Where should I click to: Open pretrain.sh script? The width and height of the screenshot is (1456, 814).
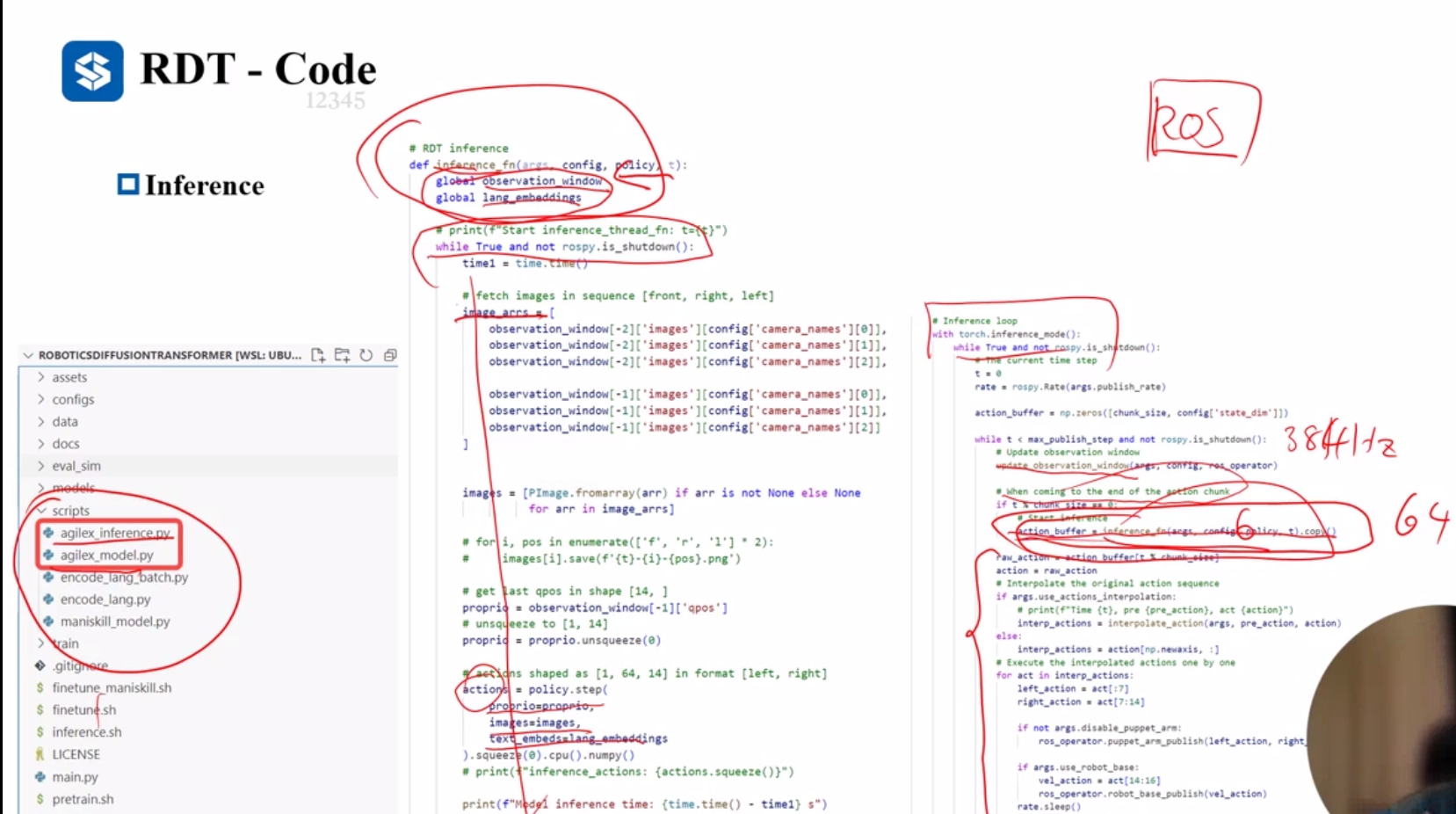[x=83, y=799]
